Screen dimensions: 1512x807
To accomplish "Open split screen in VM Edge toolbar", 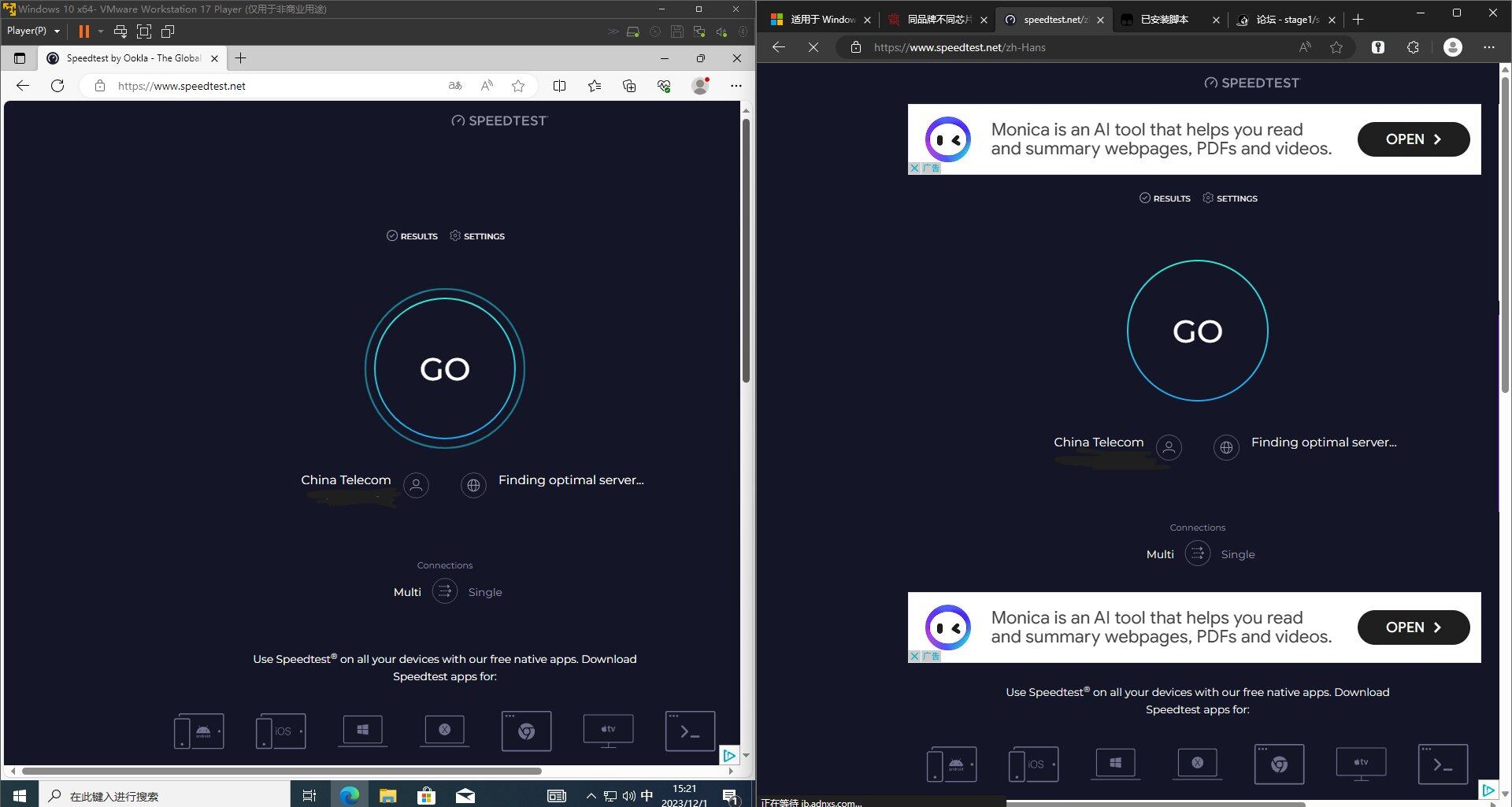I will click(x=560, y=86).
